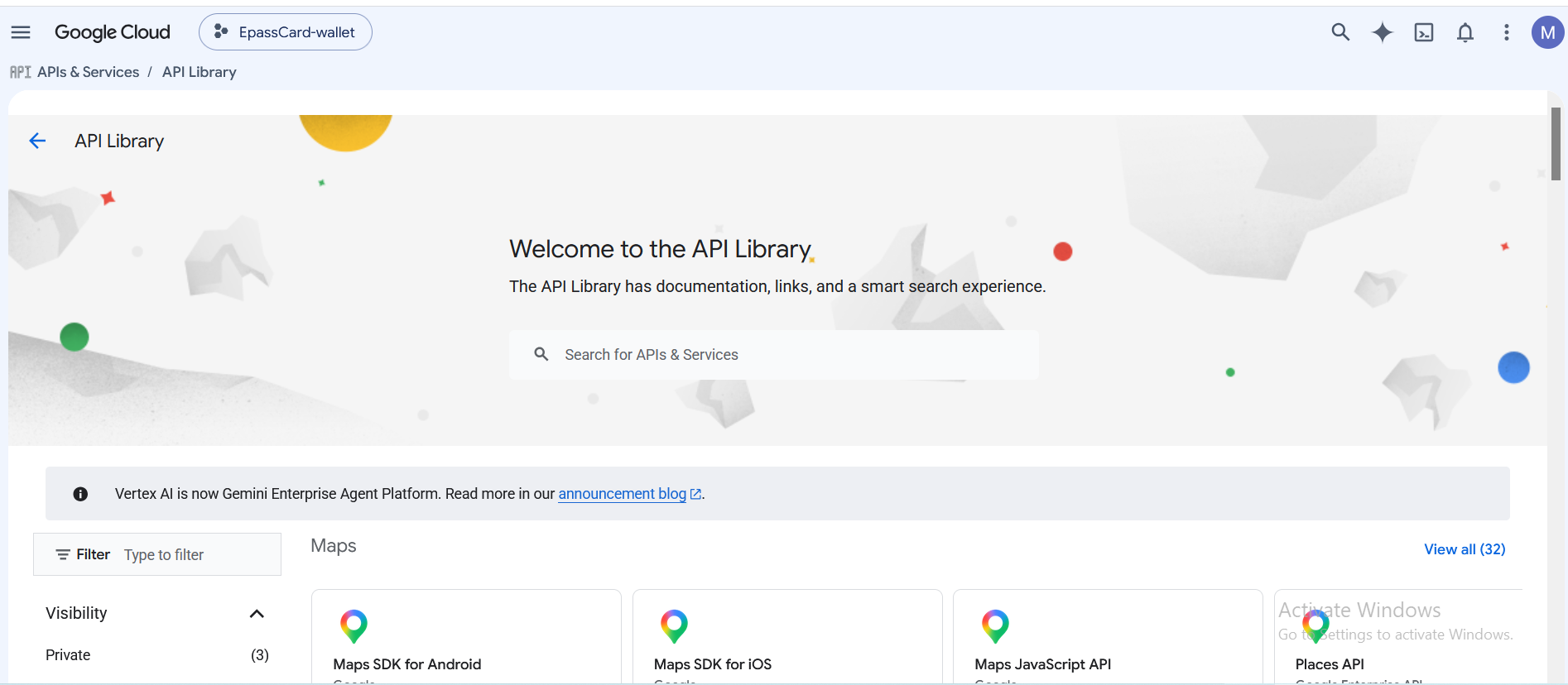This screenshot has width=1568, height=685.
Task: Open the Maps SDK for iOS card
Action: pos(787,637)
